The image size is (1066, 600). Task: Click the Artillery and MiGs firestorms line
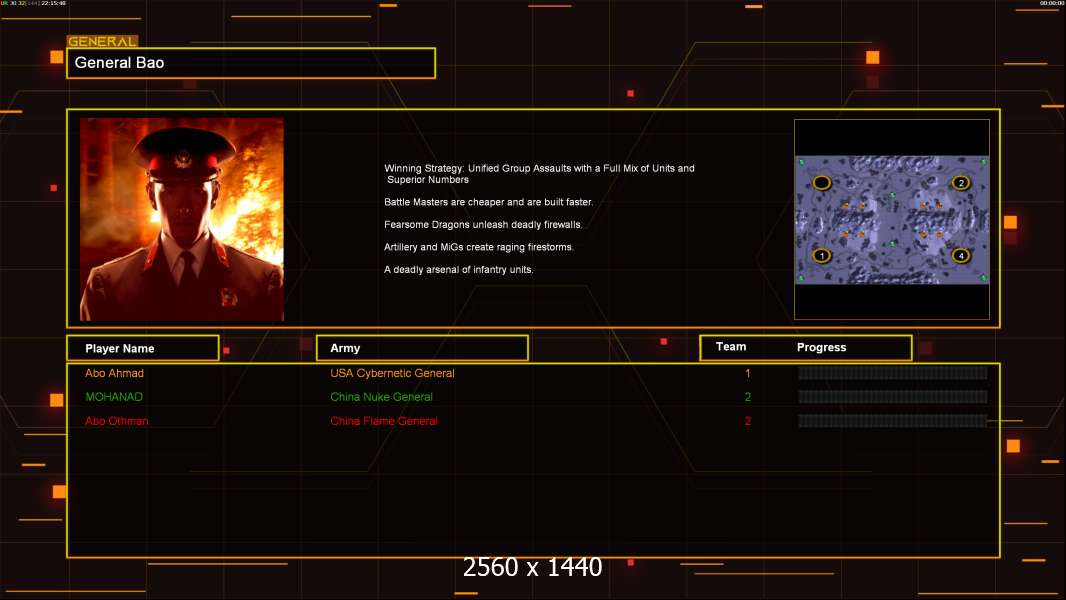point(479,247)
